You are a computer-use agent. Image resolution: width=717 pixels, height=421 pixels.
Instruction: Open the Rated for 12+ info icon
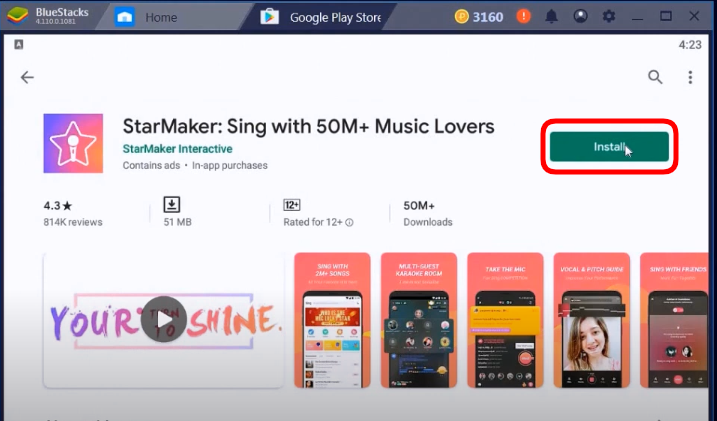349,223
